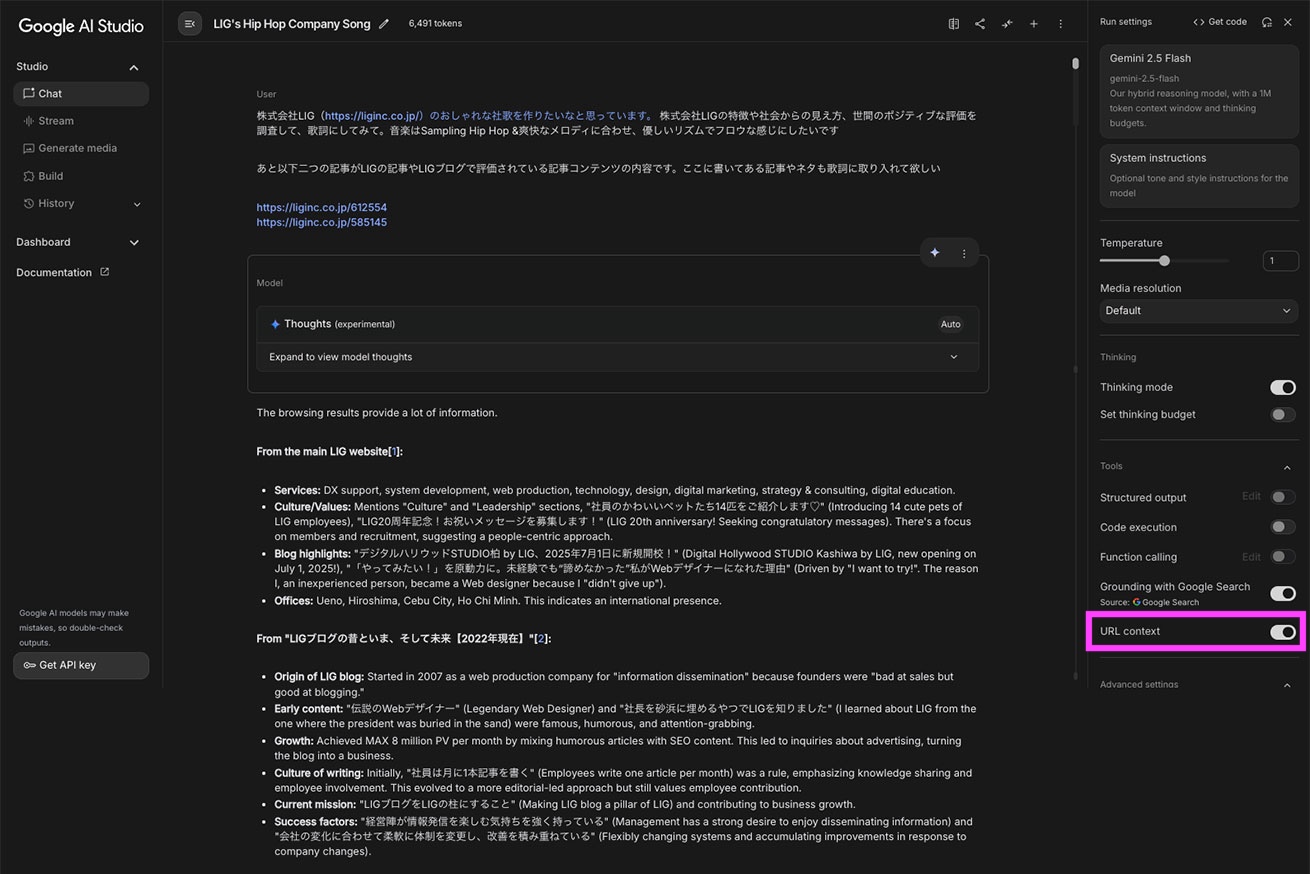This screenshot has height=874, width=1310.
Task: Disable the URL context toggle
Action: tap(1282, 632)
